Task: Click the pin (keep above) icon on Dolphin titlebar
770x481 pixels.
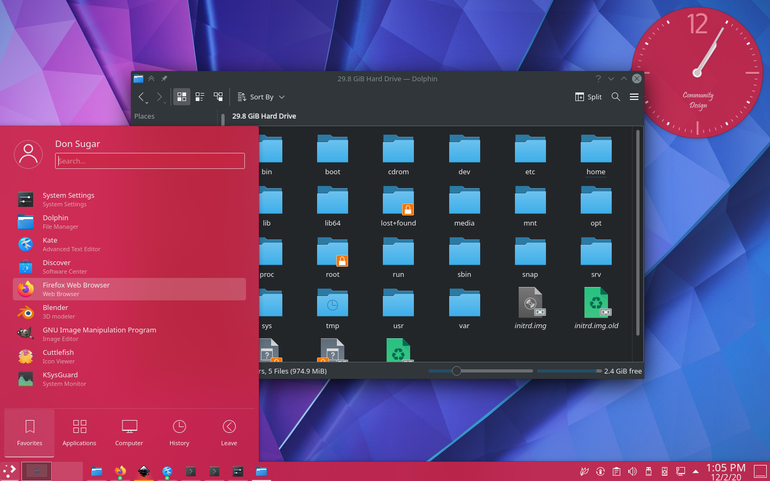Action: coord(164,79)
